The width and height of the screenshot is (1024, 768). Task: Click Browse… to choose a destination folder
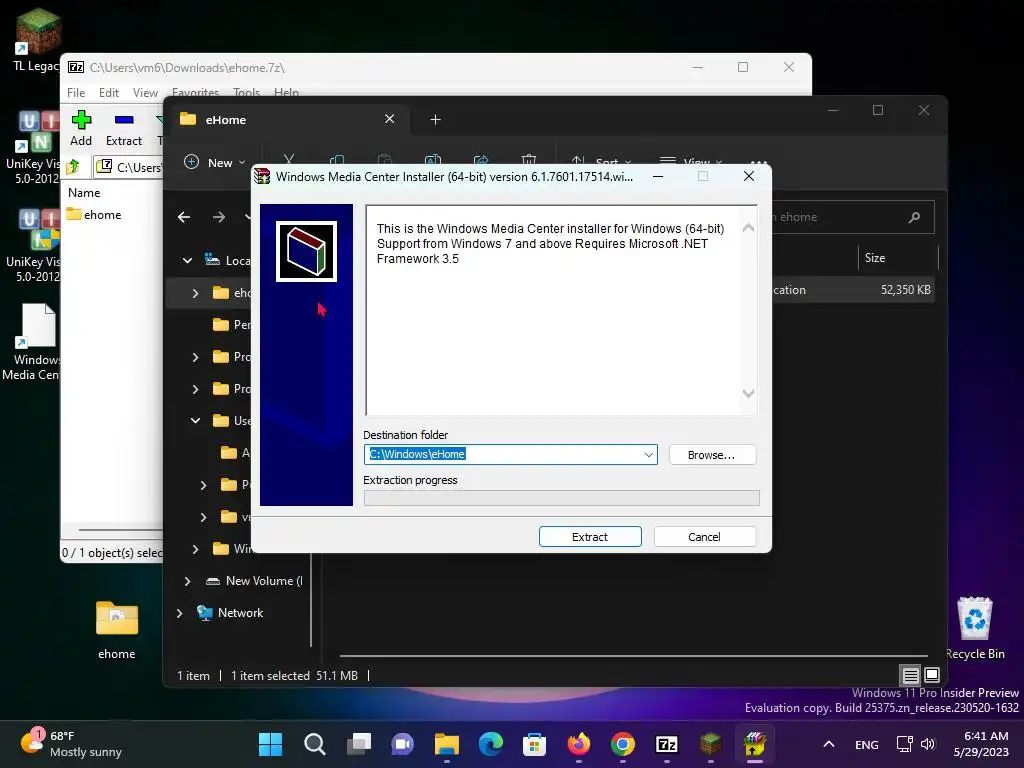point(712,455)
